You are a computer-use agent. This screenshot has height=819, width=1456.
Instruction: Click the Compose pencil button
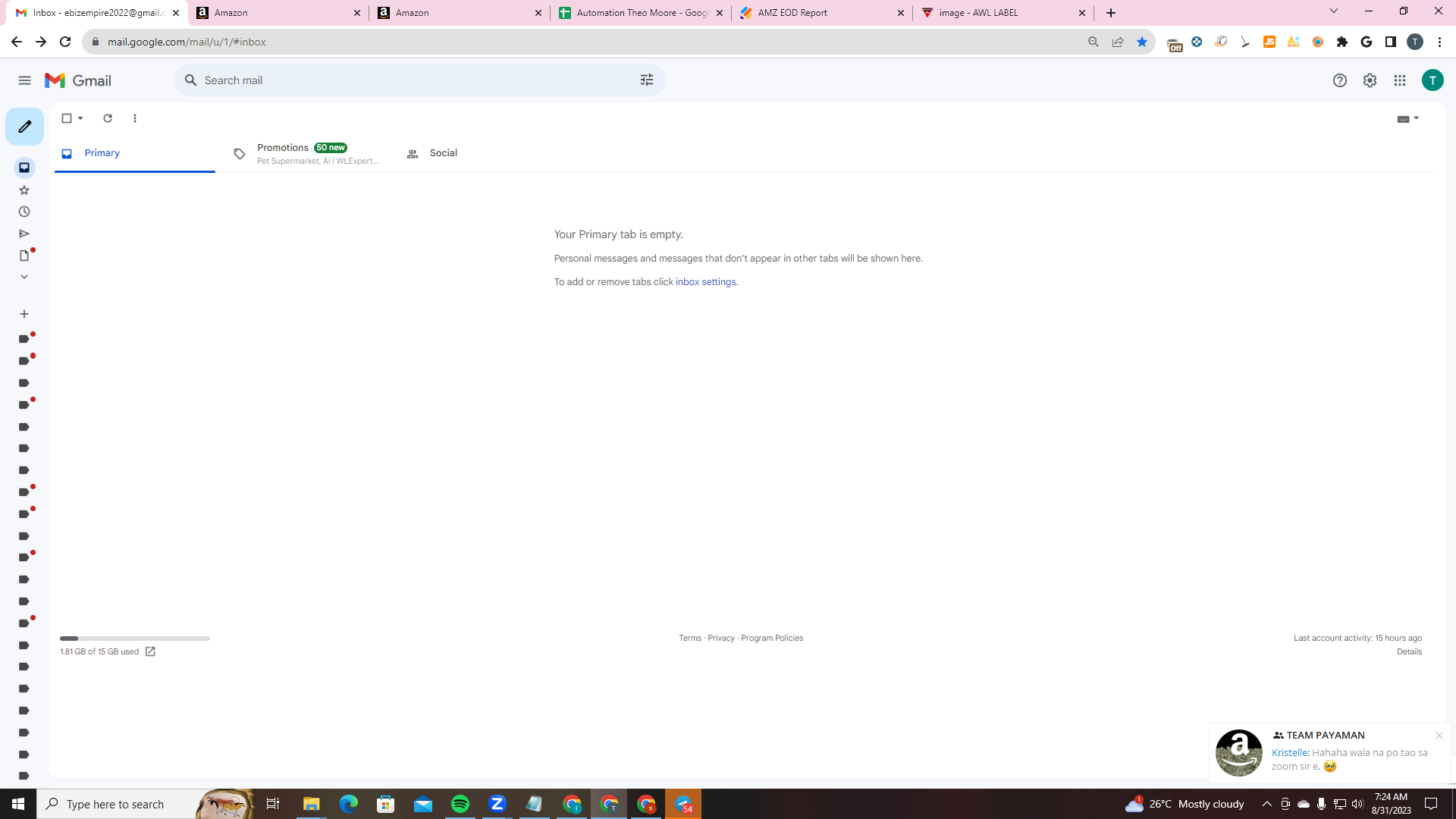click(24, 127)
